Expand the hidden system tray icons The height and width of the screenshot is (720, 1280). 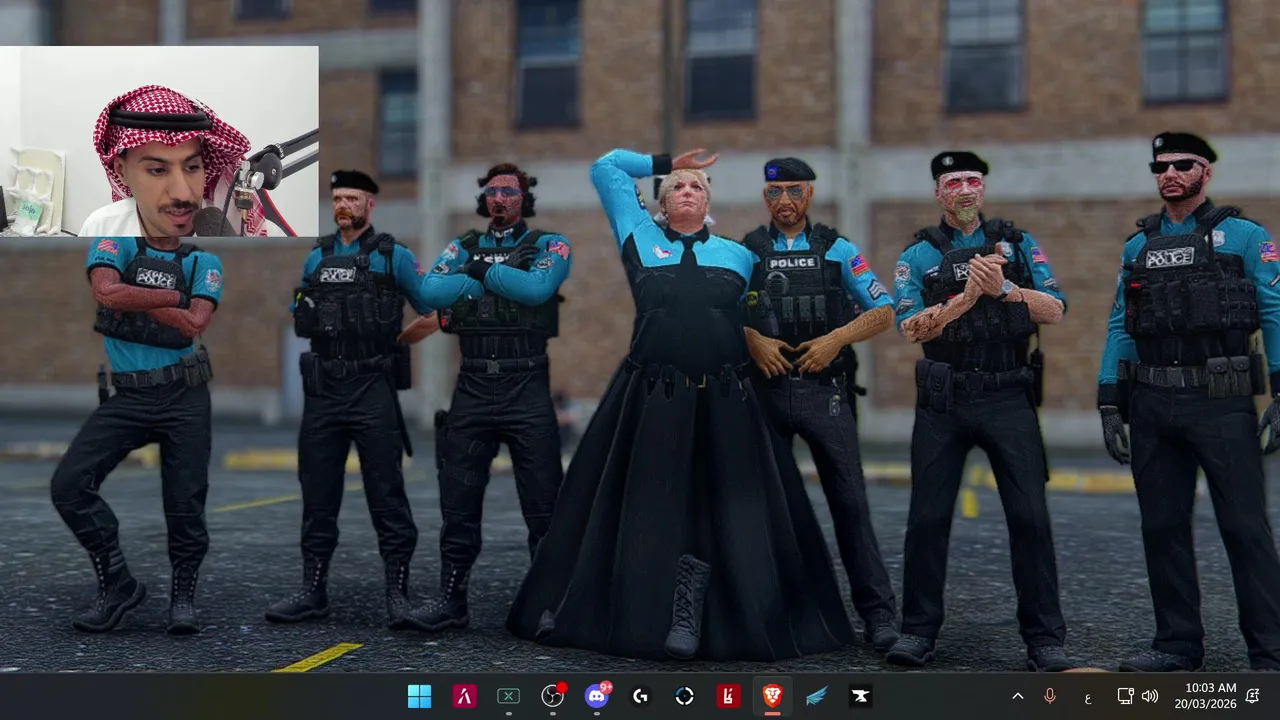point(1018,696)
